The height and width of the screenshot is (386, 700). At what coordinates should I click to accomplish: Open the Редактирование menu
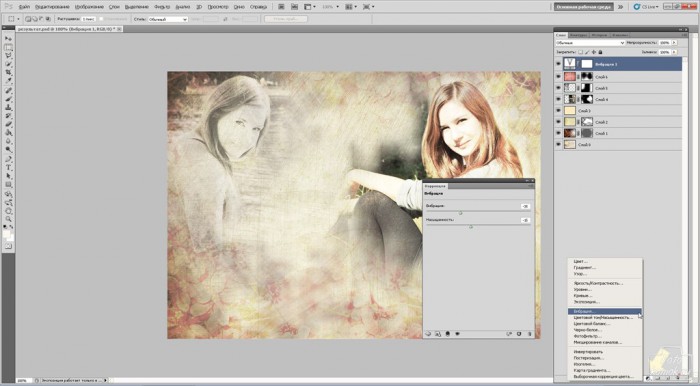(x=52, y=7)
